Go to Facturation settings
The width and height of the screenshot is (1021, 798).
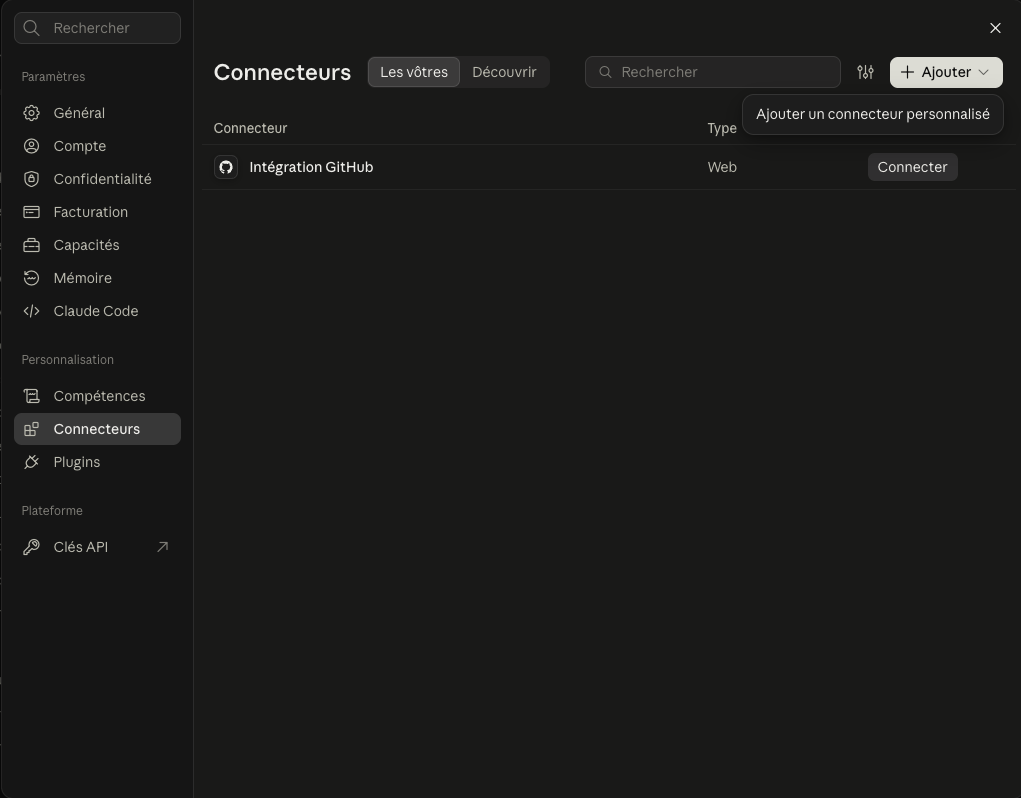97,212
